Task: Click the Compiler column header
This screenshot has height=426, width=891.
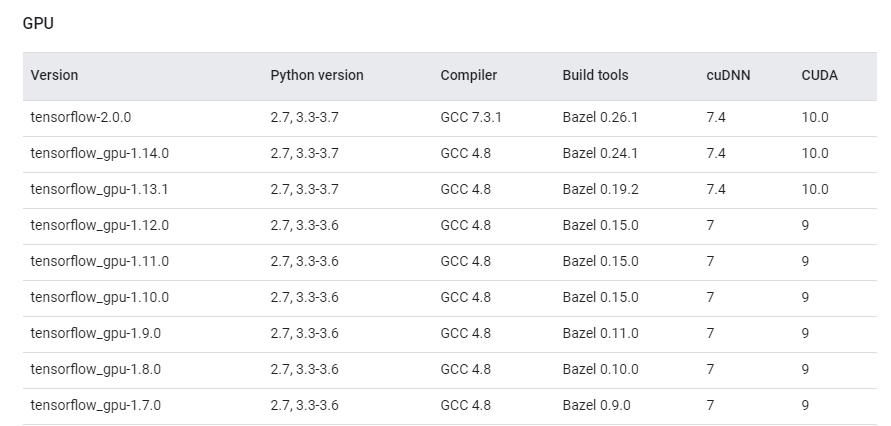Action: [468, 75]
